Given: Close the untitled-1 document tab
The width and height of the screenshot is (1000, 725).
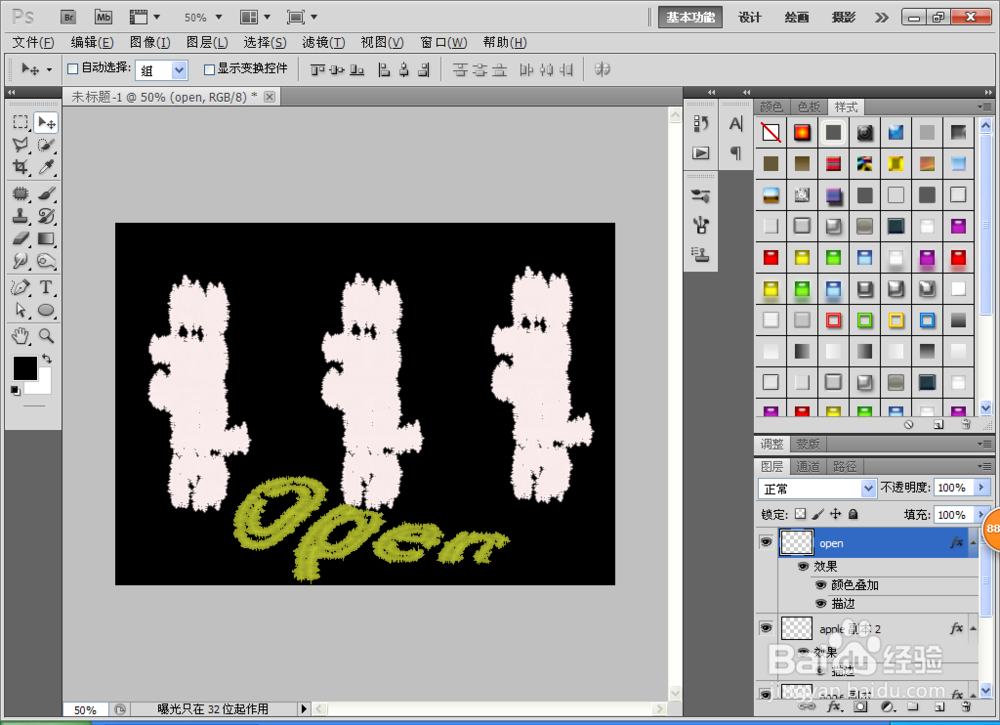Looking at the screenshot, I should (270, 97).
